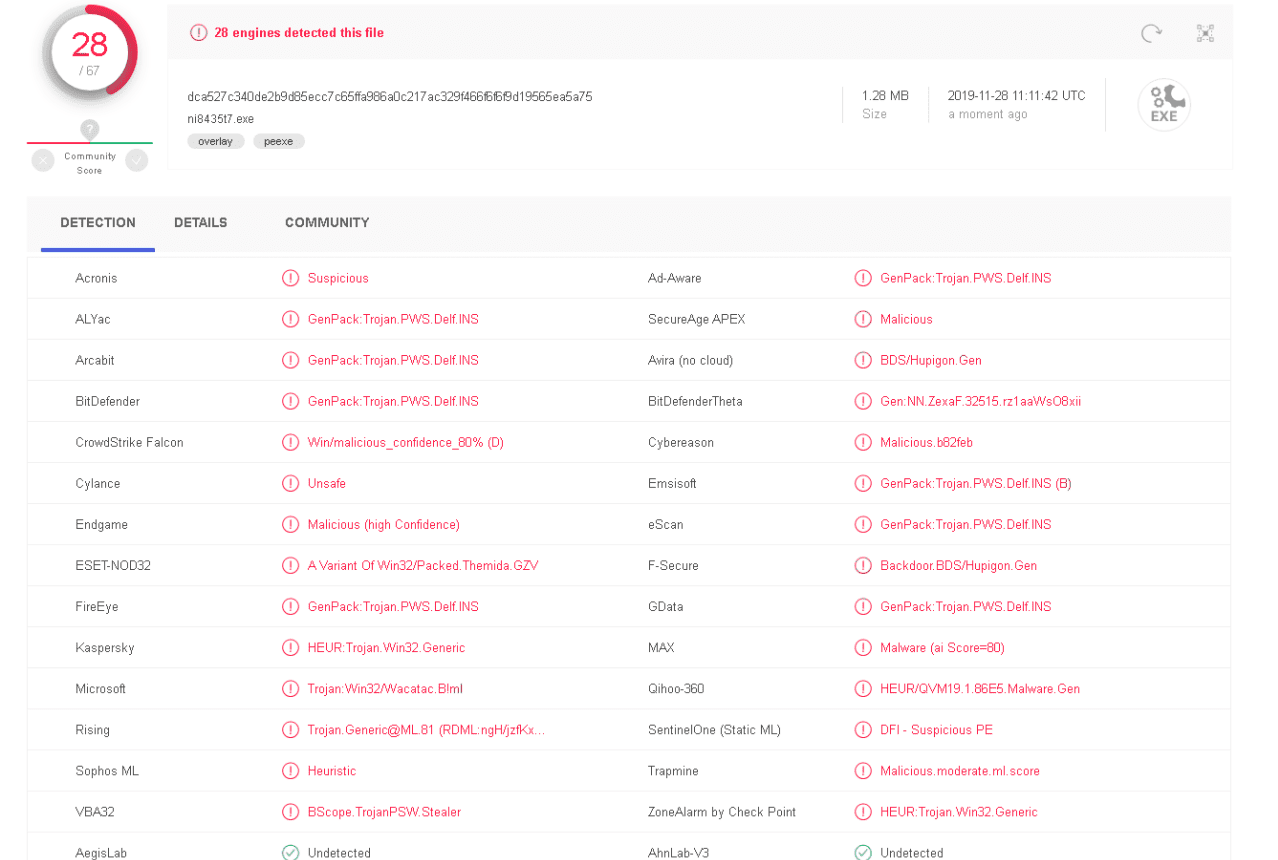Click the EXE file type icon
Viewport: 1278px width, 860px height.
[x=1164, y=105]
